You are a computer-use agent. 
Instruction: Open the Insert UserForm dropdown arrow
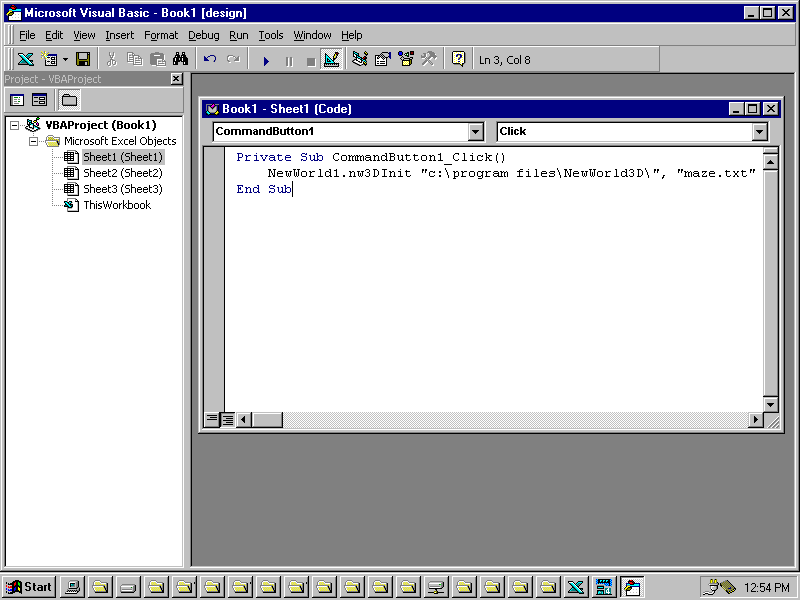[65, 60]
